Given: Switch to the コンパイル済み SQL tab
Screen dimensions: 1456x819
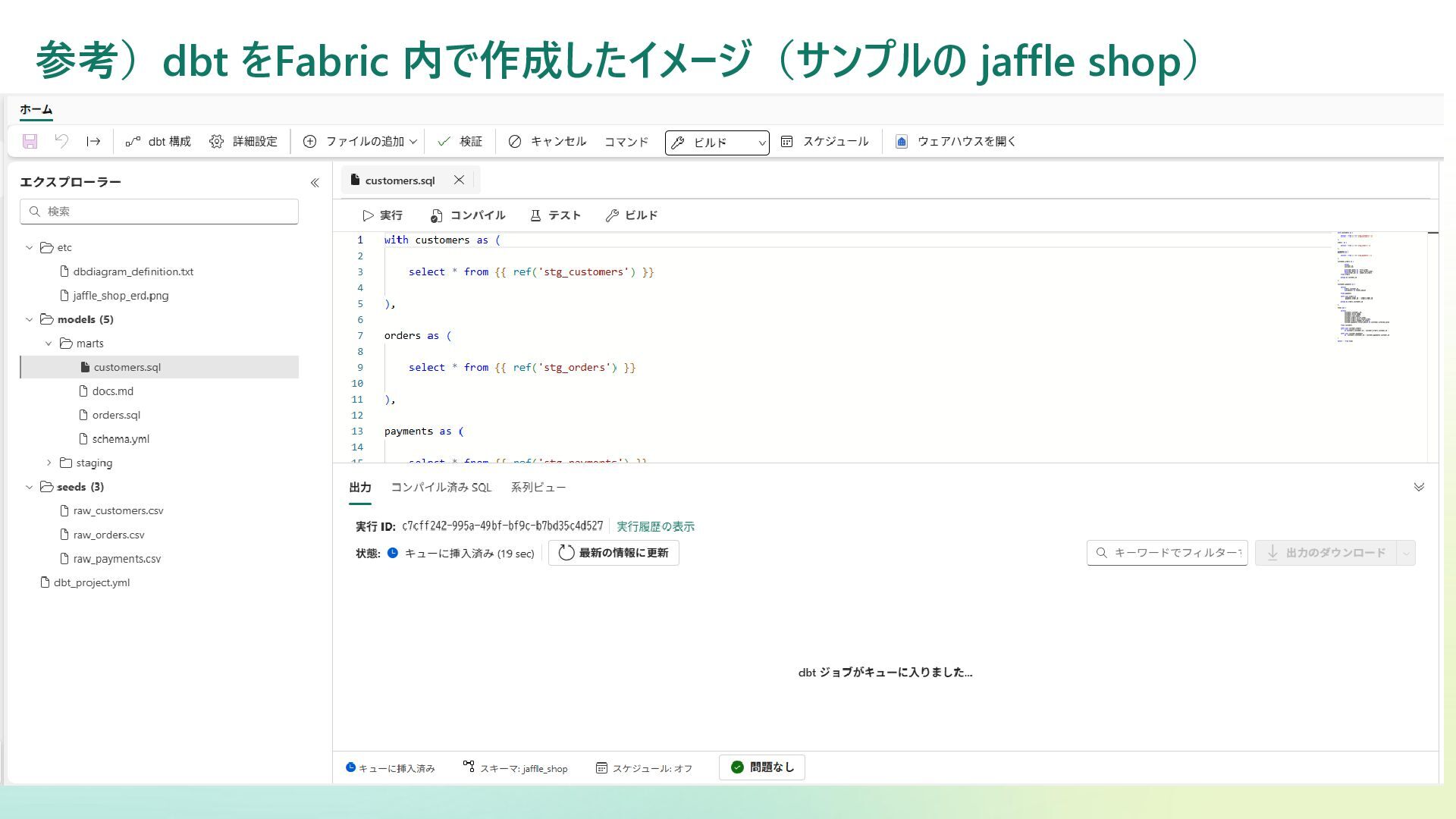Looking at the screenshot, I should tap(441, 488).
